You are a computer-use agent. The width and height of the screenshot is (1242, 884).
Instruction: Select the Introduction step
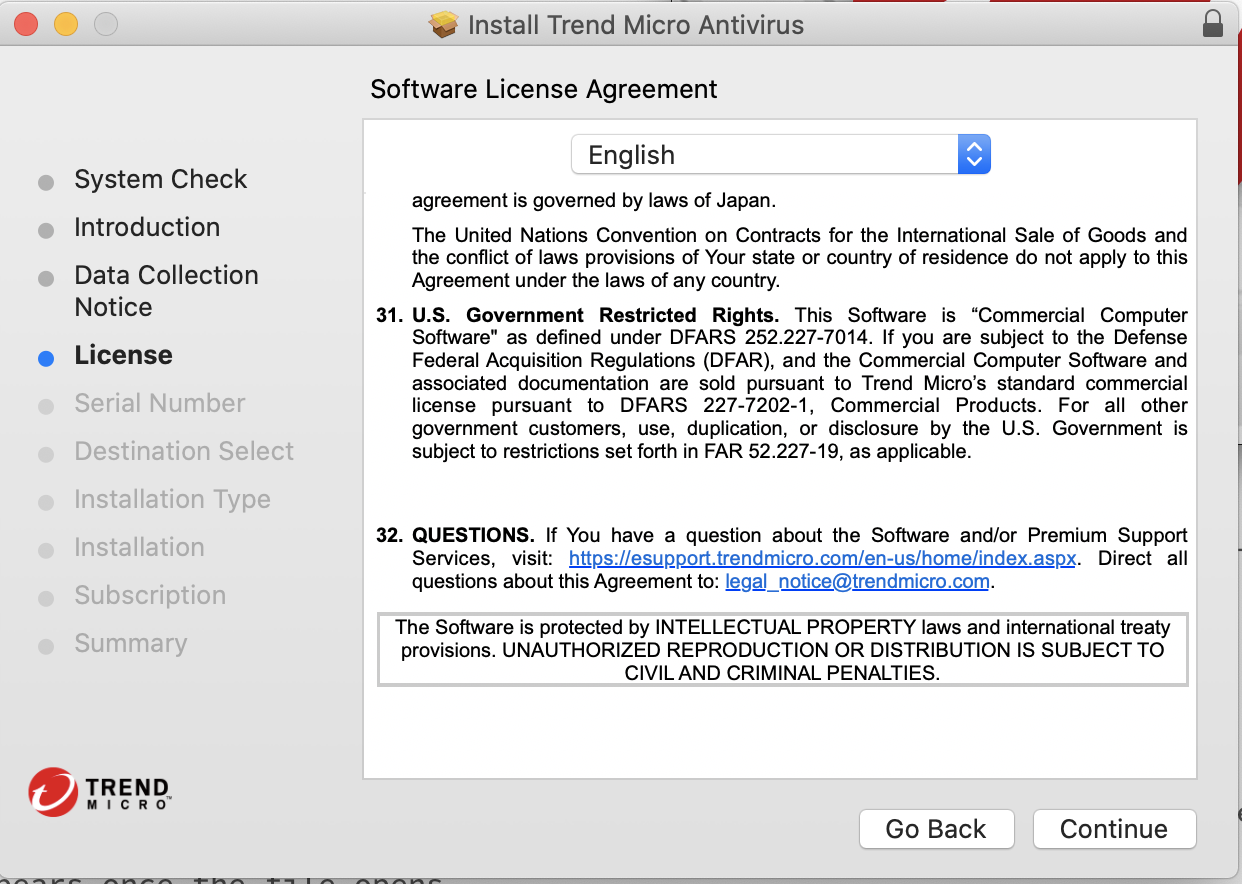[147, 227]
